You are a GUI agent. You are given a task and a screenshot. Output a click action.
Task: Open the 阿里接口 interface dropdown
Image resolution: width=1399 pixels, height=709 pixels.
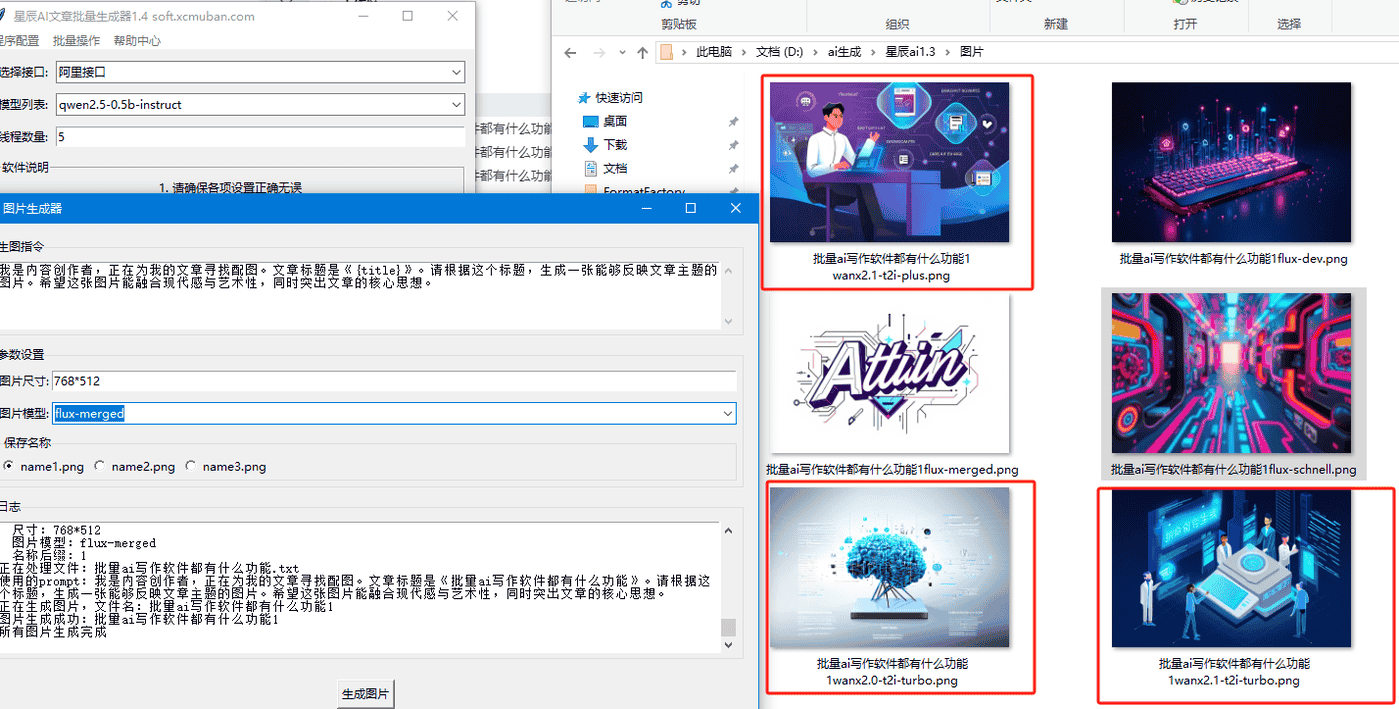point(456,72)
